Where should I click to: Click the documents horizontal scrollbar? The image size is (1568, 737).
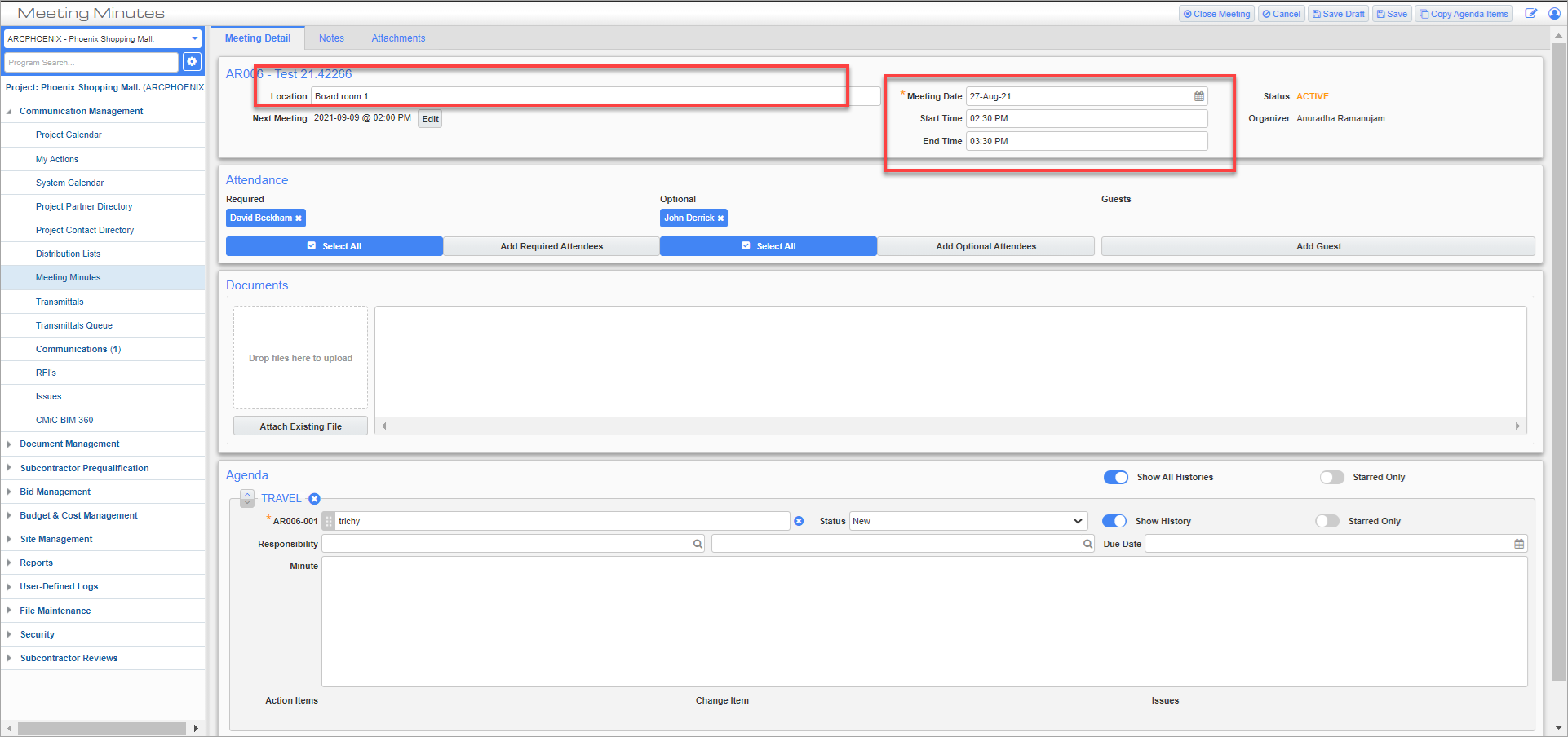click(950, 426)
